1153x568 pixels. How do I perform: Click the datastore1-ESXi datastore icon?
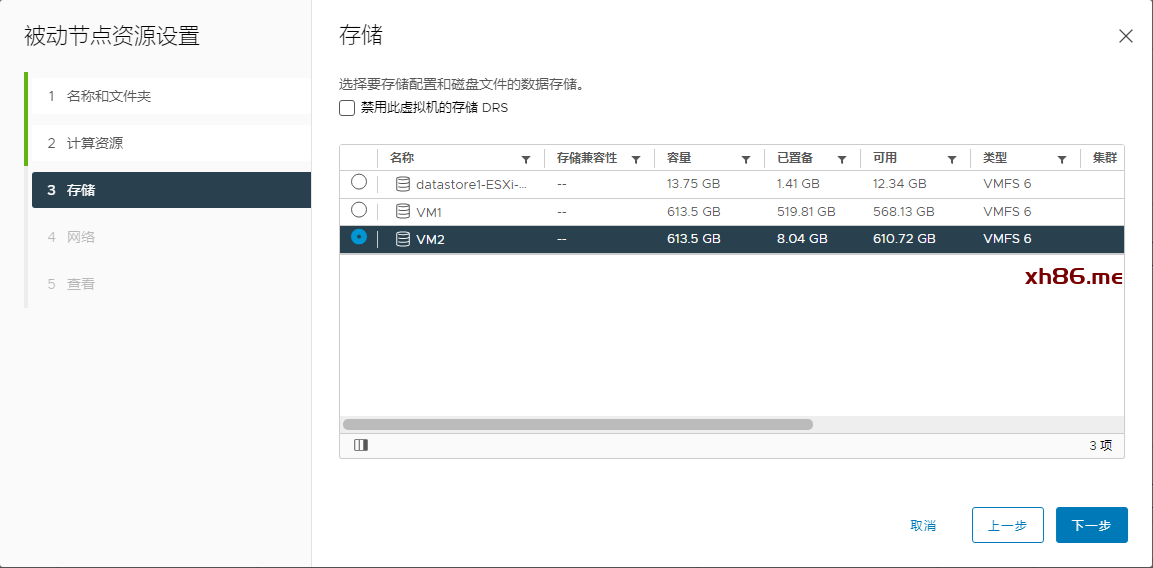[403, 184]
